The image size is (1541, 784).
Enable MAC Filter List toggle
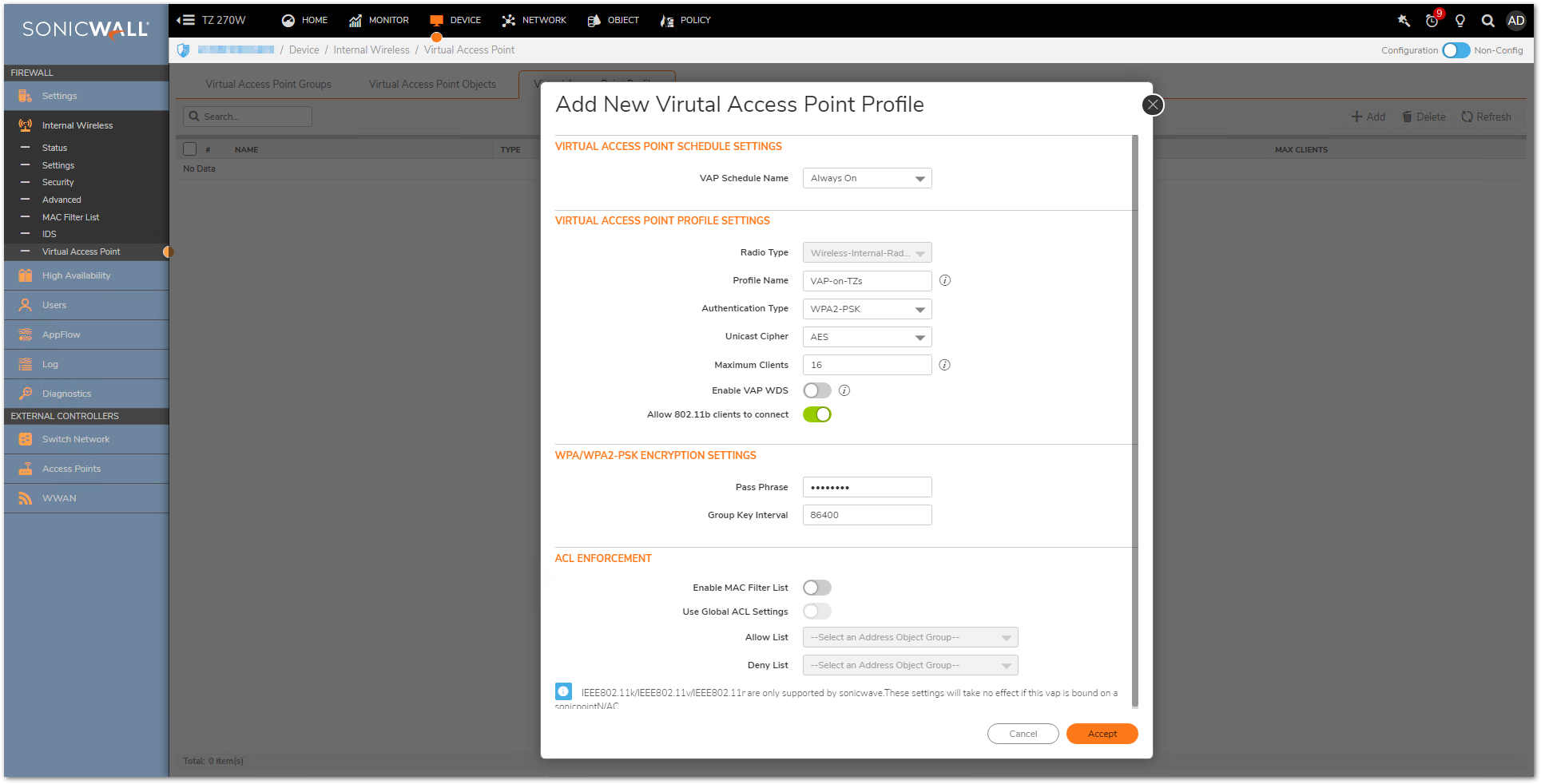pyautogui.click(x=816, y=588)
